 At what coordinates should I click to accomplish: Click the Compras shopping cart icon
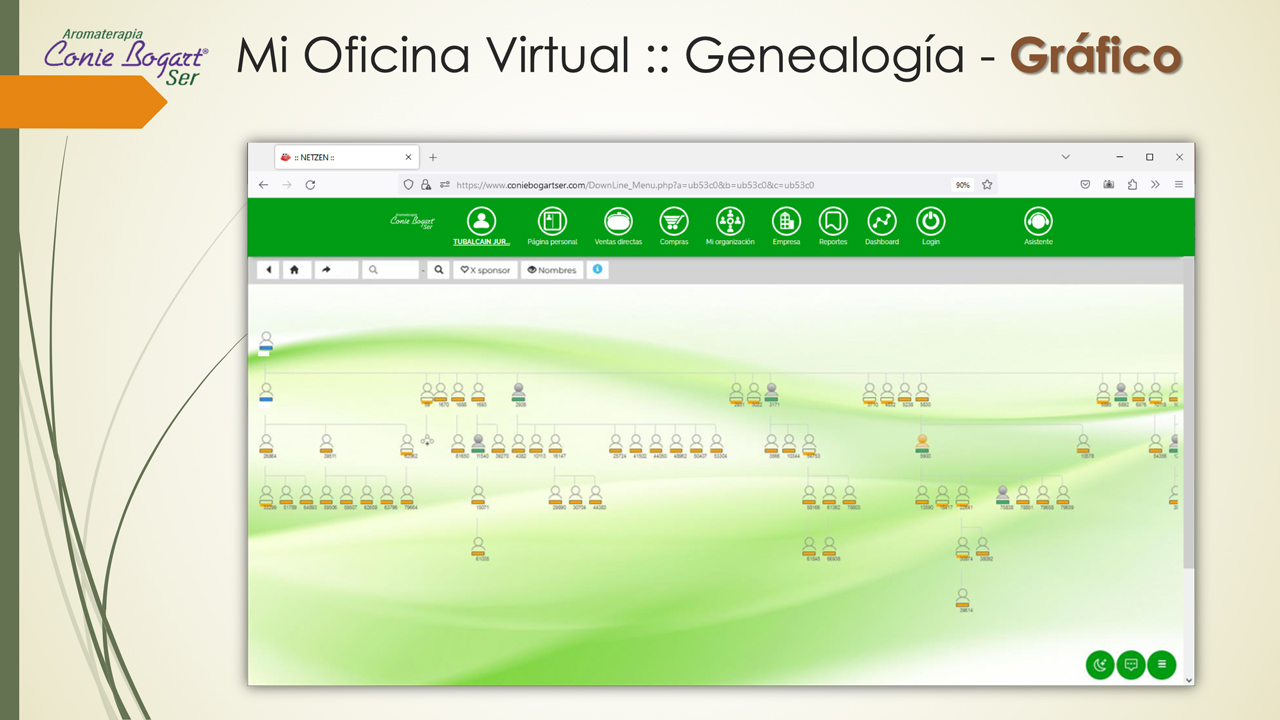(674, 221)
